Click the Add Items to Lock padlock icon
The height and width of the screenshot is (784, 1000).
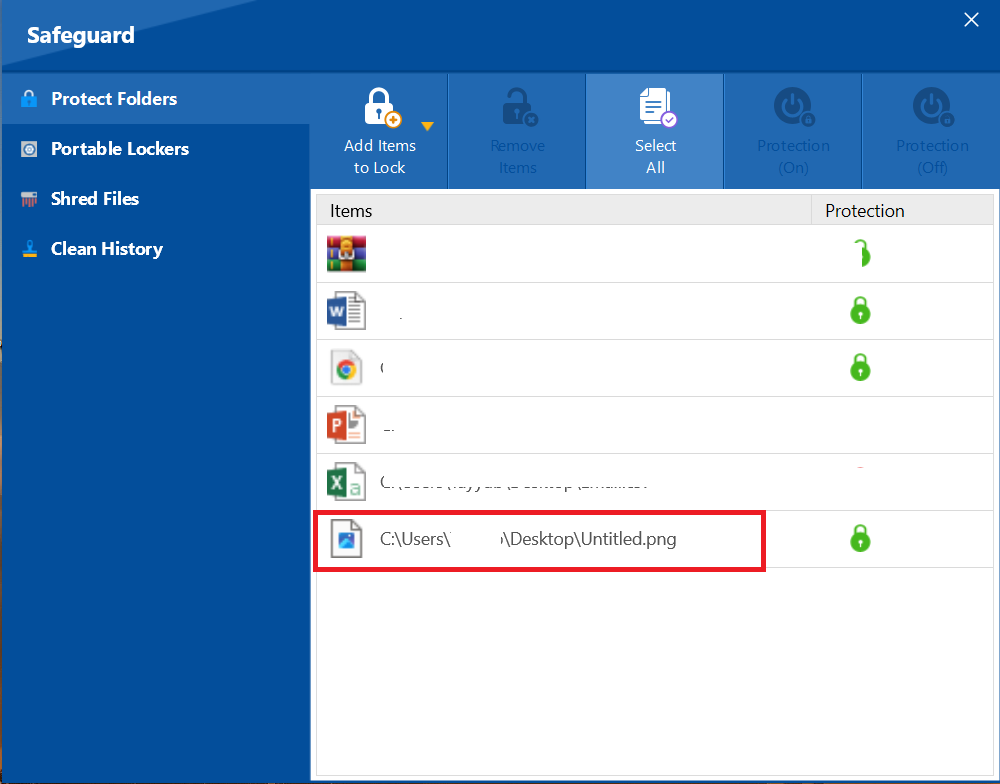click(380, 108)
